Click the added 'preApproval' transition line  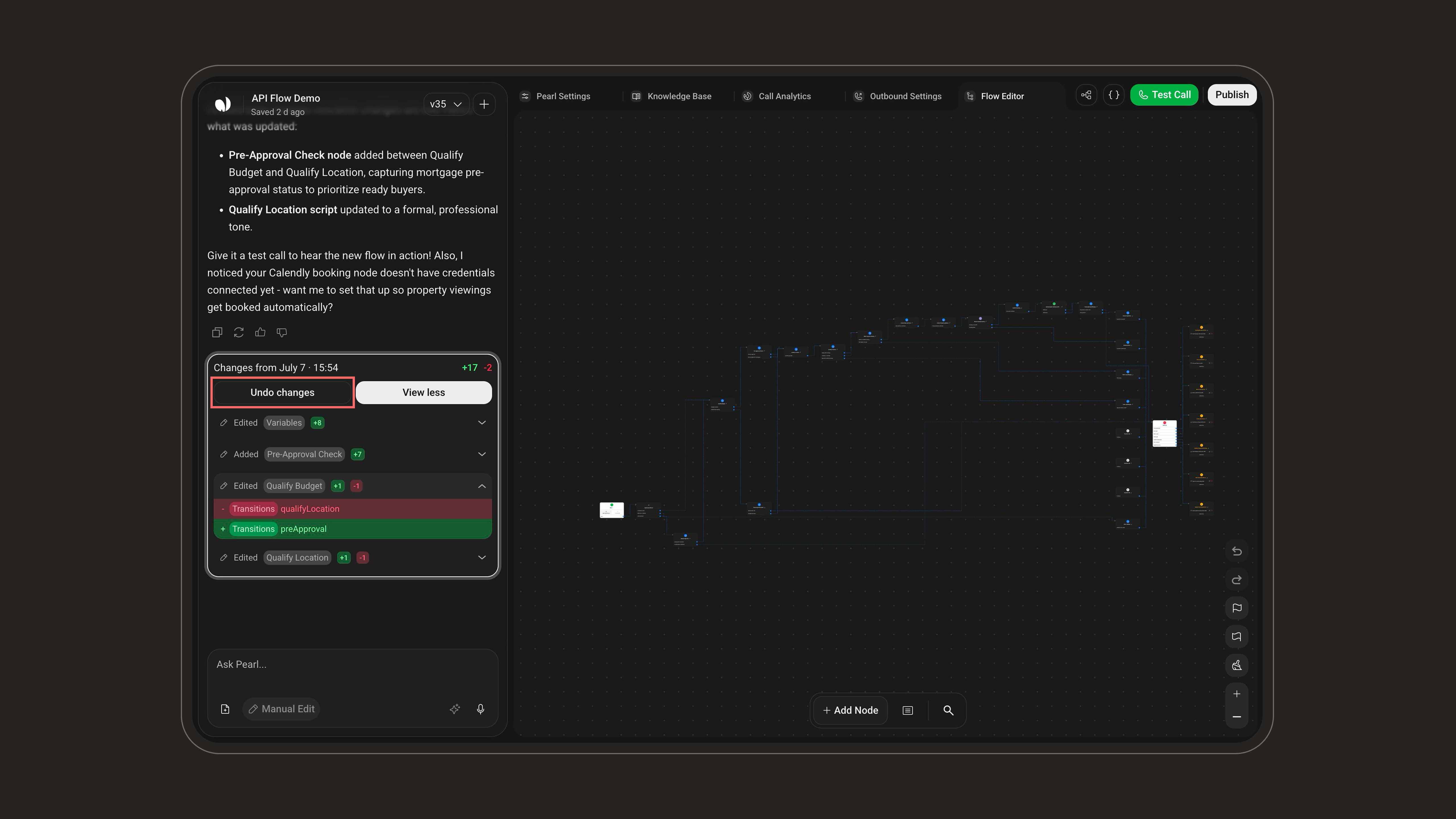(353, 529)
